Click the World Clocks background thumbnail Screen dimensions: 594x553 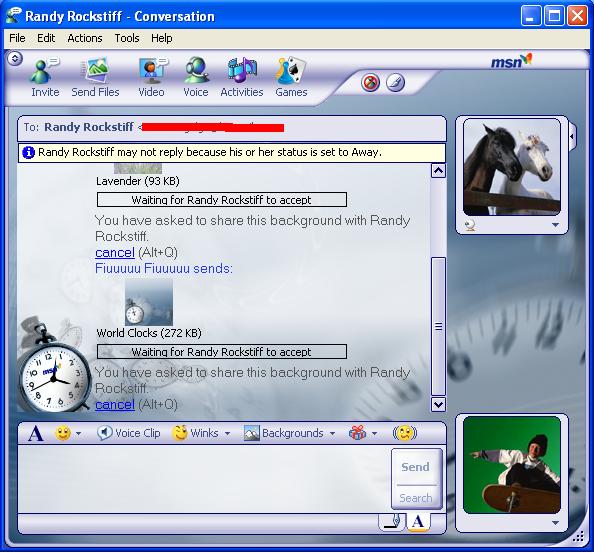point(149,303)
